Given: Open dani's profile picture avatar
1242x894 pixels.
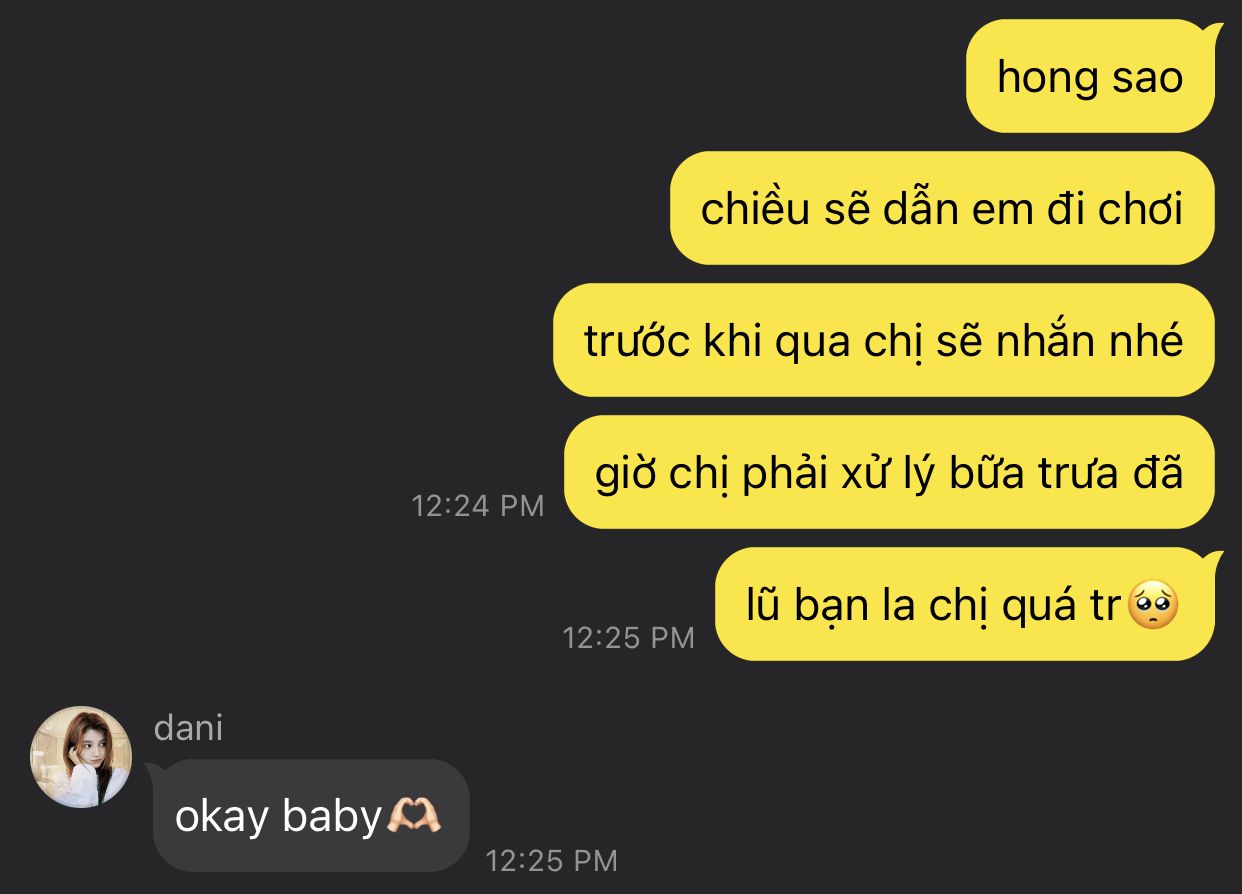Looking at the screenshot, I should pyautogui.click(x=80, y=757).
